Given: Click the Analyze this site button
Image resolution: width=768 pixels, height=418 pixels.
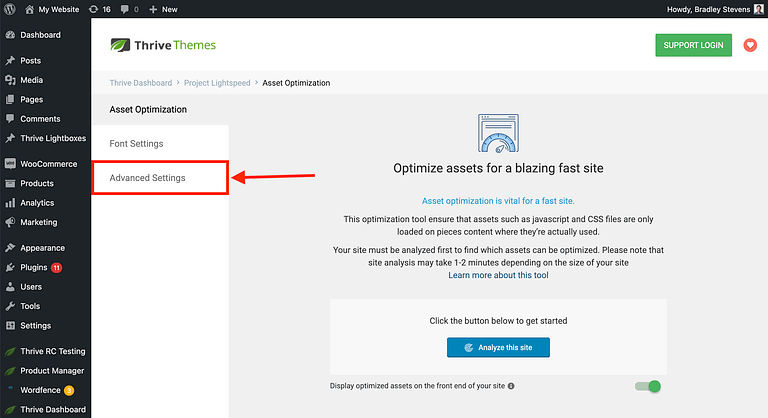Looking at the screenshot, I should click(x=498, y=347).
